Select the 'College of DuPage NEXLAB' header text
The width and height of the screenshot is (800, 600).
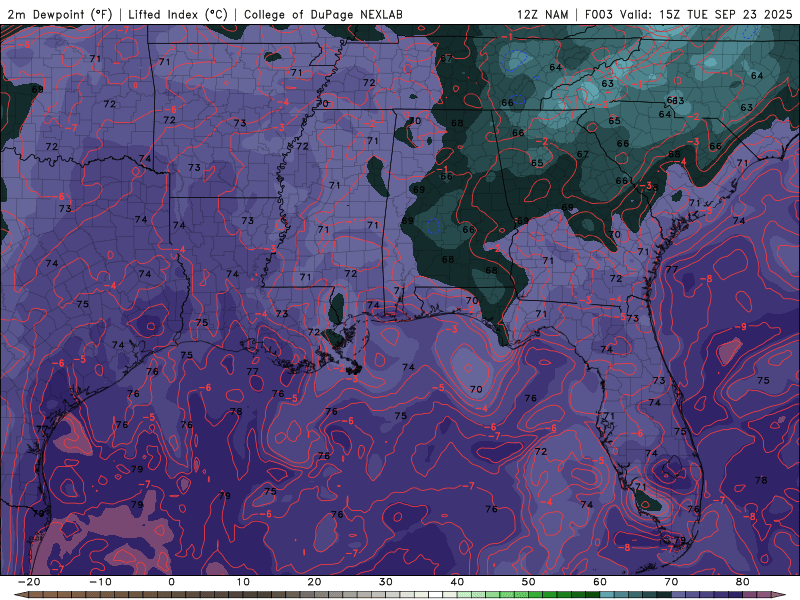point(323,14)
